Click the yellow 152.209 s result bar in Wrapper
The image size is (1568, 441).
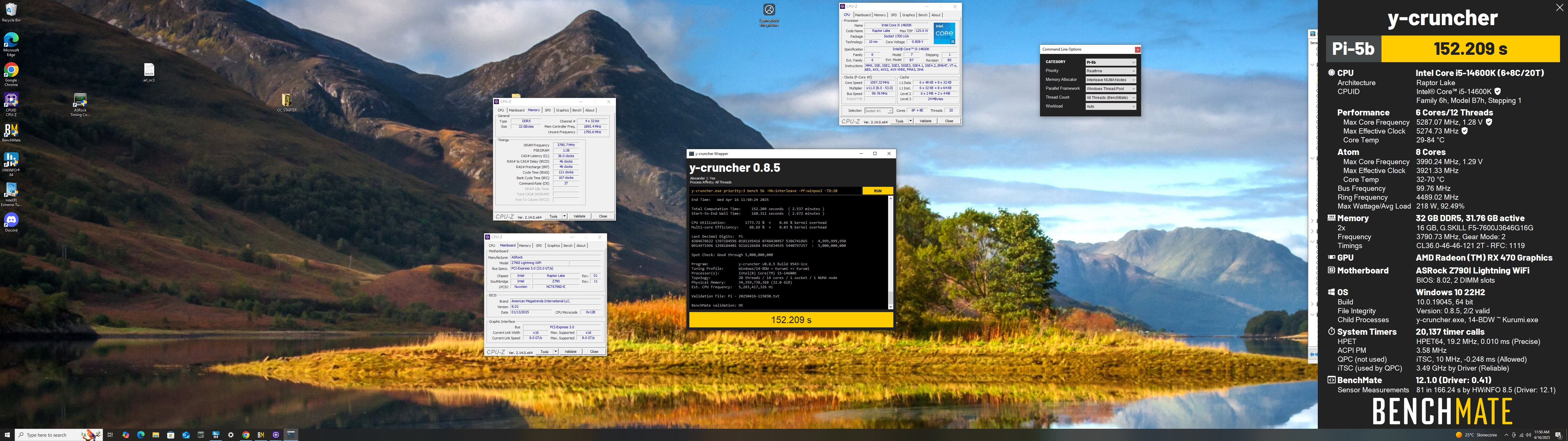[x=791, y=320]
